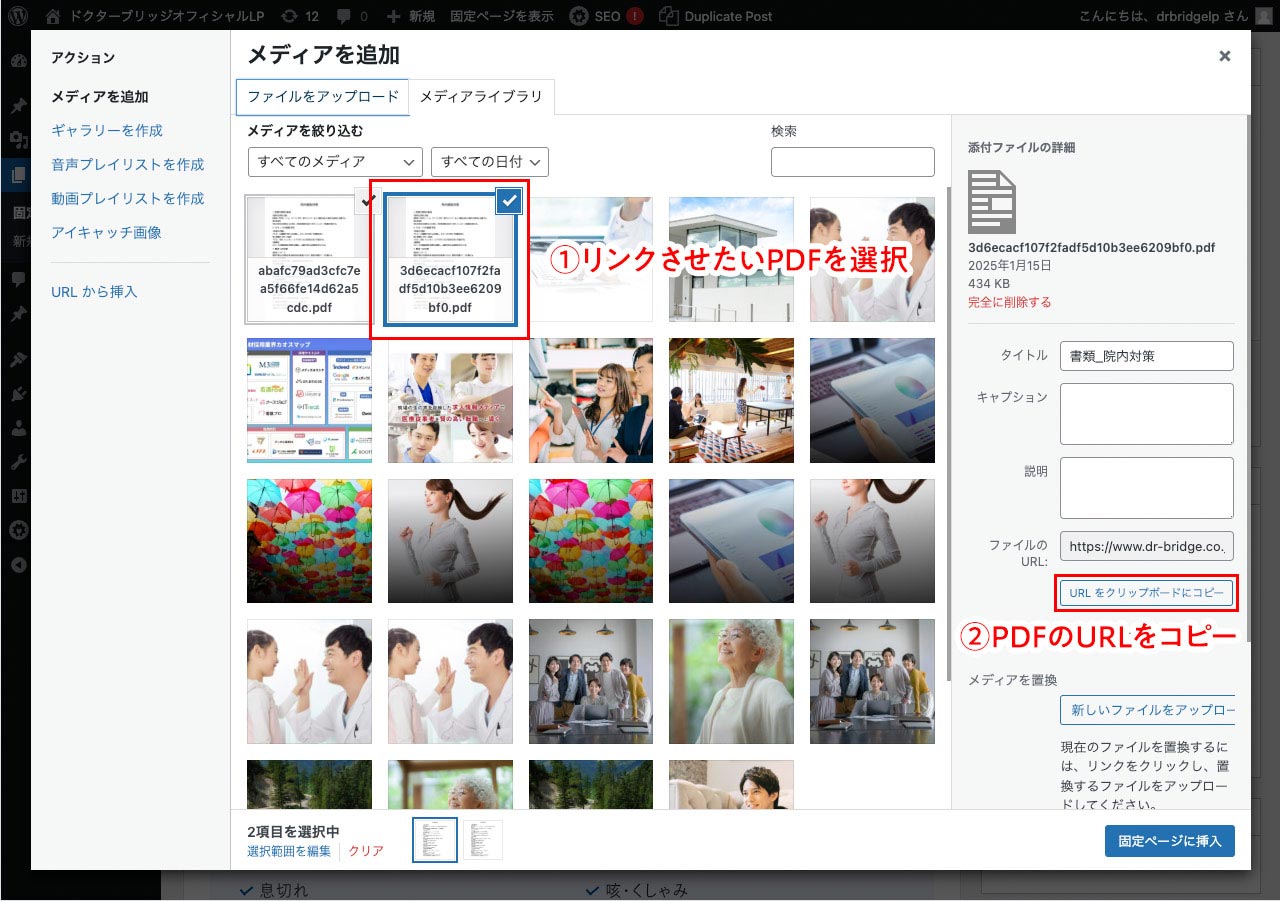Click 固定ページを表示 in the admin bar

[502, 16]
